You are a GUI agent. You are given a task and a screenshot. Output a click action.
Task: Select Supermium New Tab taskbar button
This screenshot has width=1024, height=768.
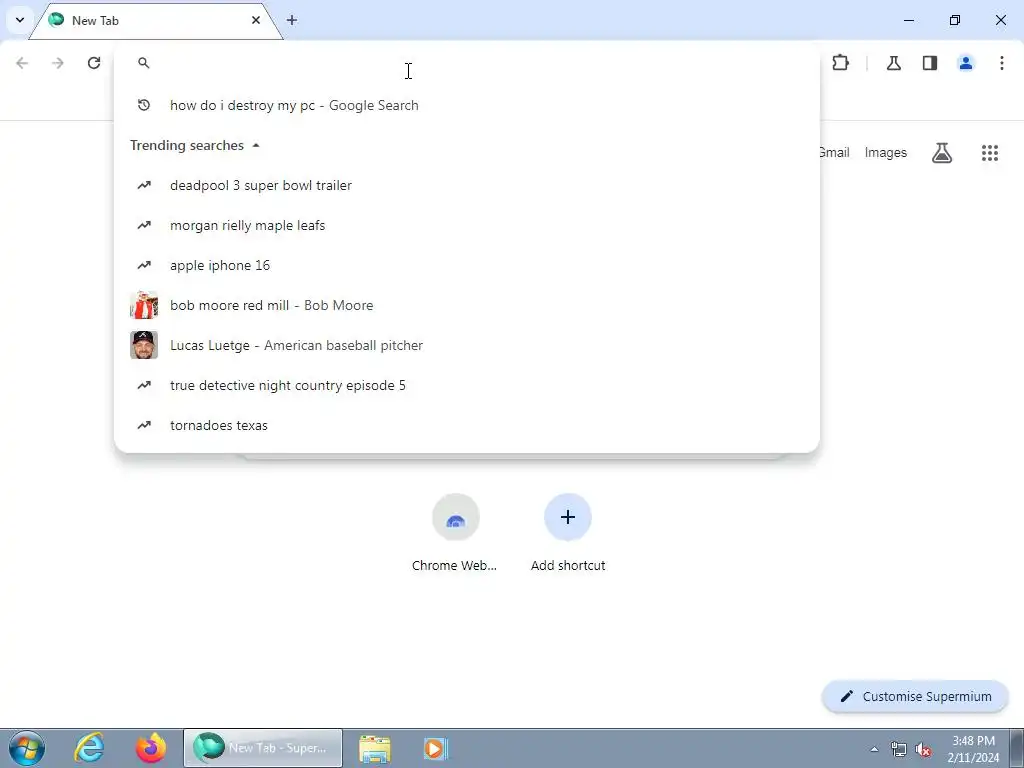point(263,748)
